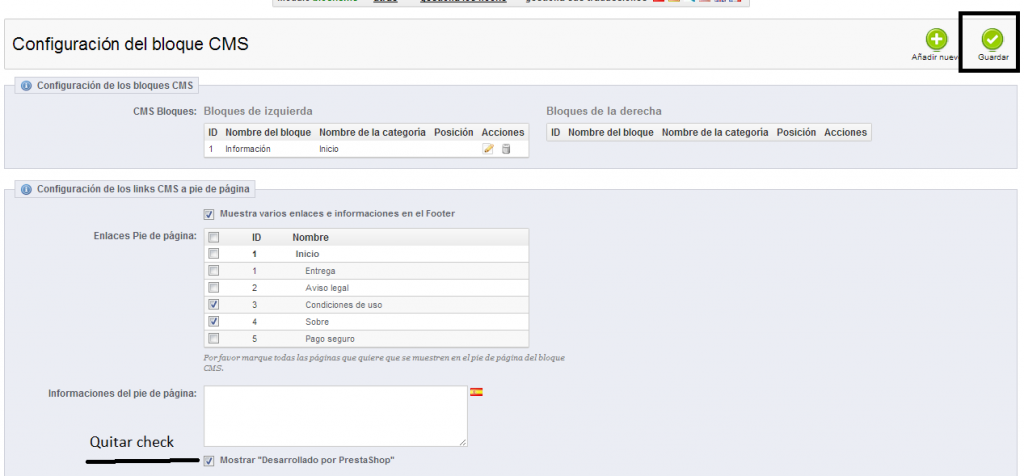1024x476 pixels.
Task: Click the Condiciones de uso row label
Action: coord(344,305)
